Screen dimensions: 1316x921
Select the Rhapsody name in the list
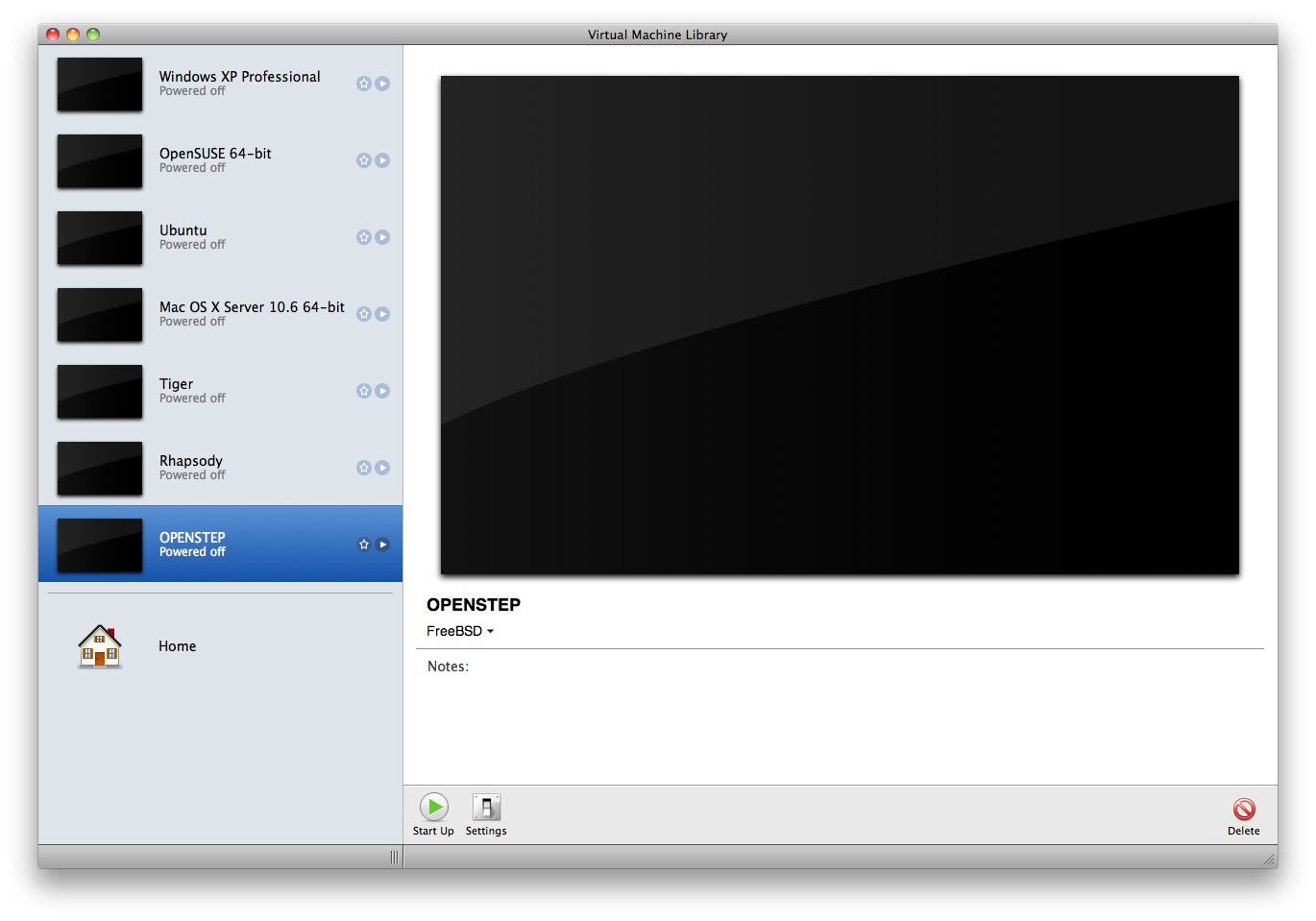pos(191,461)
